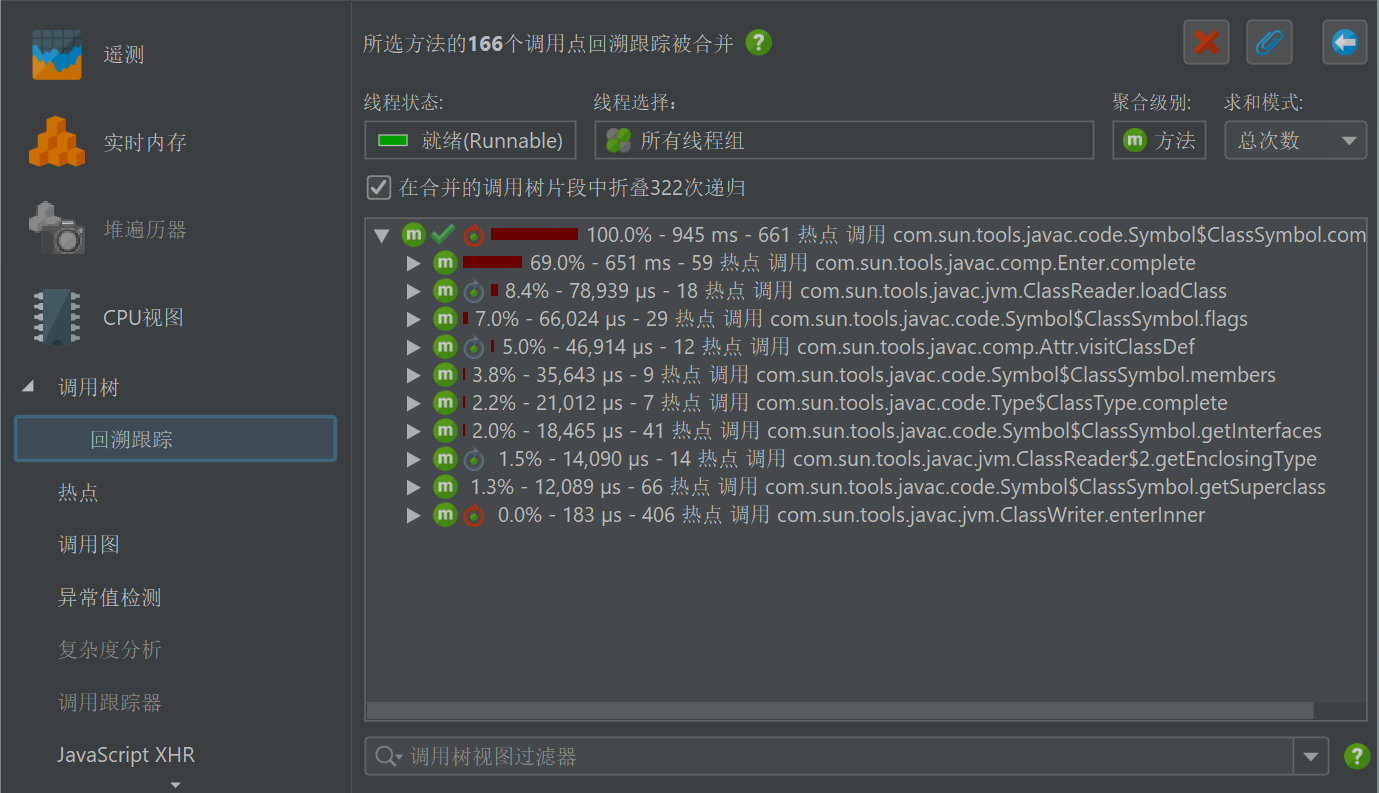Select 回溯跟踪 in the sidebar
Screen dimensions: 1379x793
pyautogui.click(x=175, y=439)
